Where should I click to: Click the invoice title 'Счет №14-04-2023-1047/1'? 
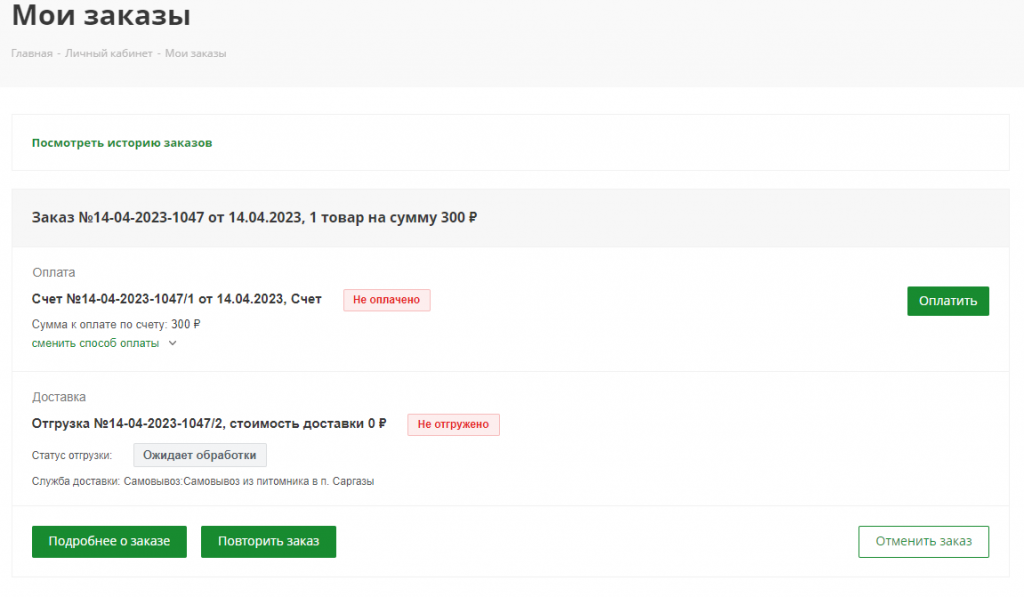(176, 299)
